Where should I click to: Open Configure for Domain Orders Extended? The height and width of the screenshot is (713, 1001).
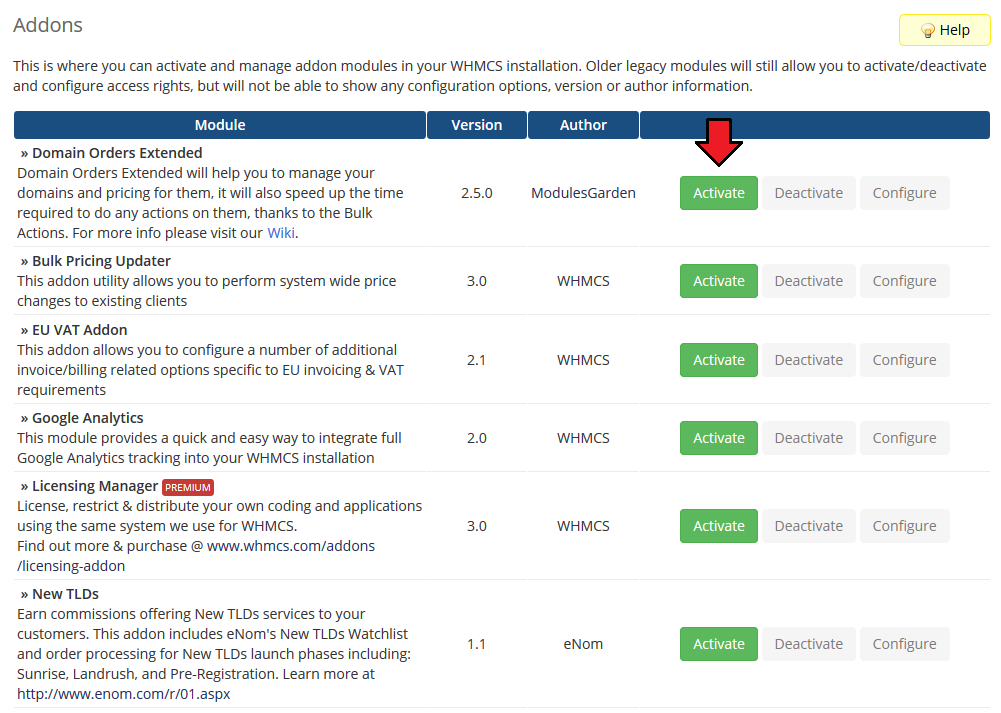(x=904, y=193)
